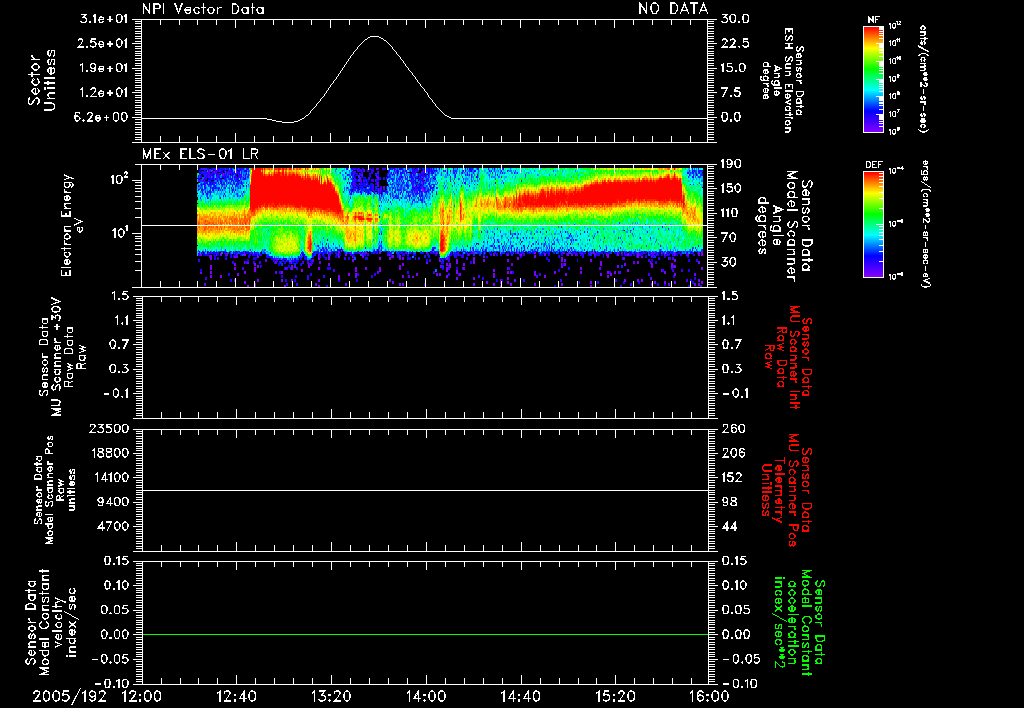Select the '2005/192' date label
1024x708 pixels.
point(70,696)
